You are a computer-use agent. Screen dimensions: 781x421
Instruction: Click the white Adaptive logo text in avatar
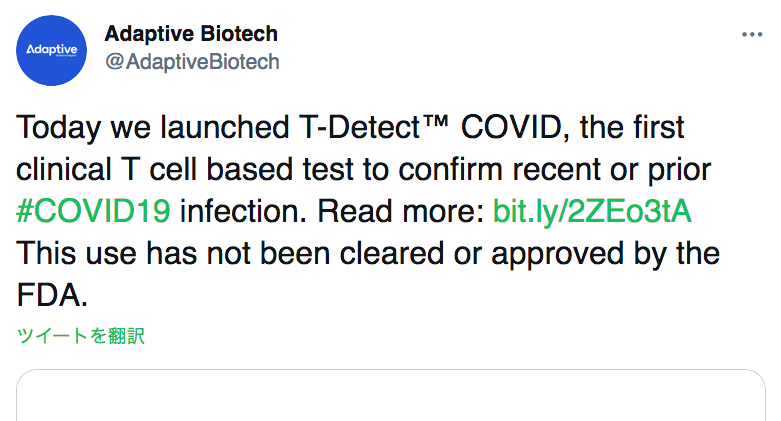coord(51,50)
